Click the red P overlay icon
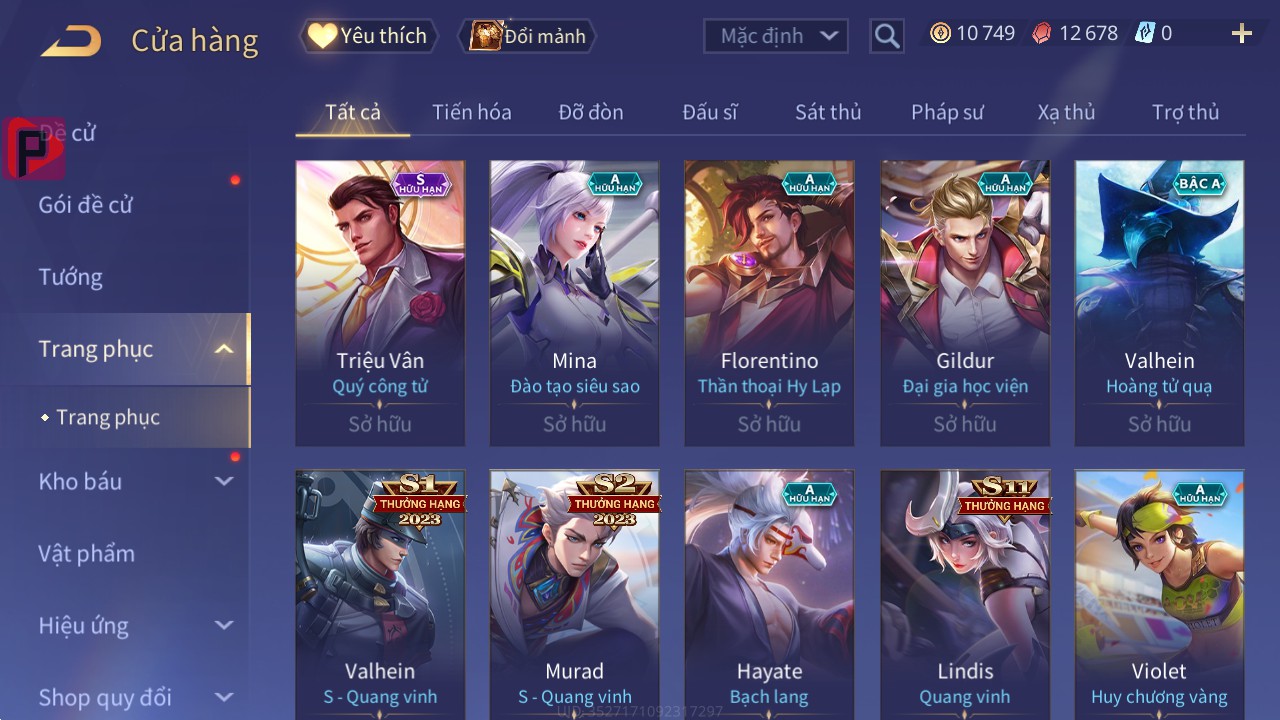 point(34,148)
